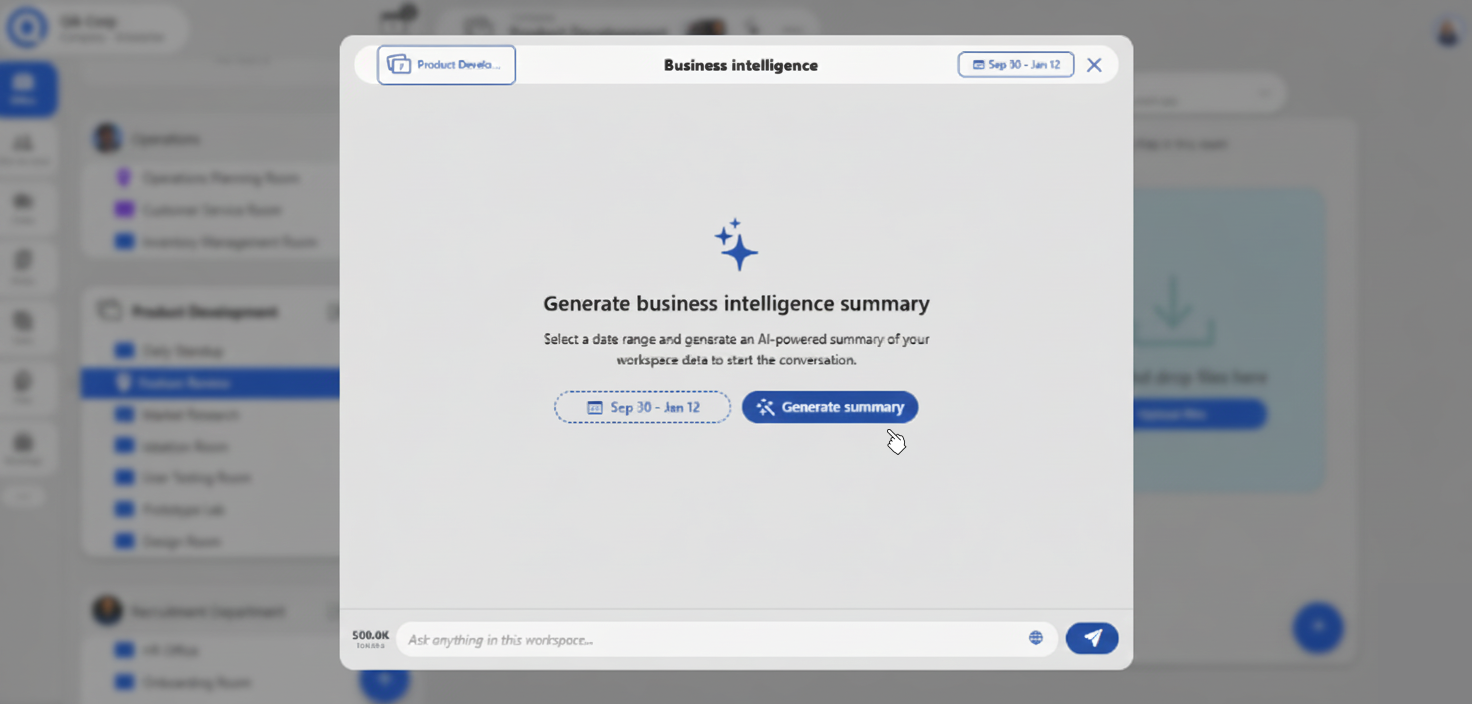Click the calendar icon in dashed date button
This screenshot has height=704, width=1472.
595,408
